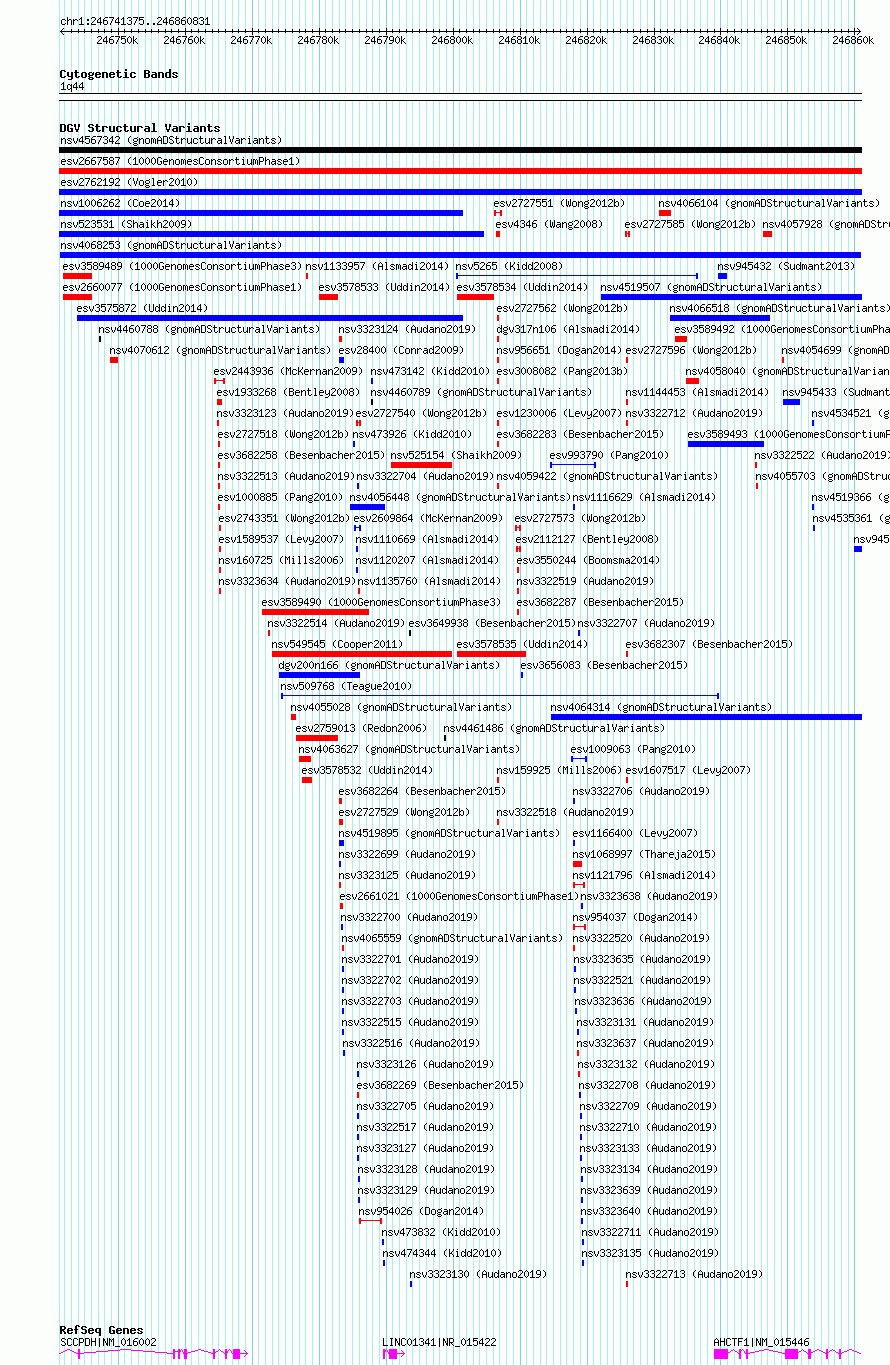890x1365 pixels.
Task: Click esv1607517 (Levy2007) label
Action: click(688, 770)
